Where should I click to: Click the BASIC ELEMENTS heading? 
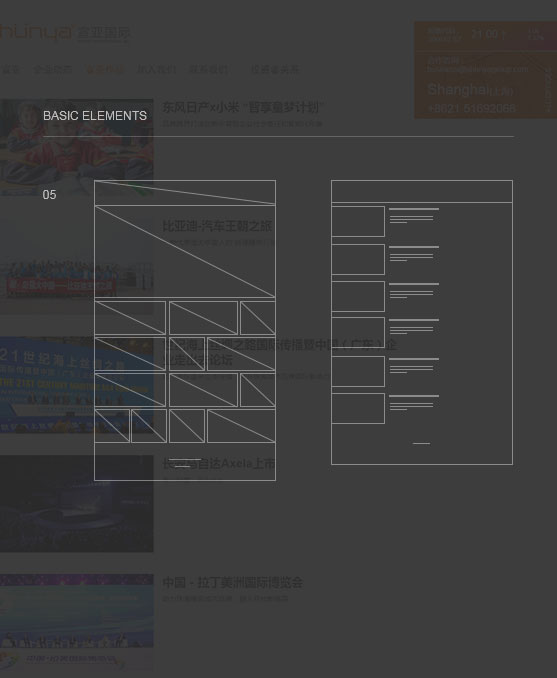click(95, 116)
